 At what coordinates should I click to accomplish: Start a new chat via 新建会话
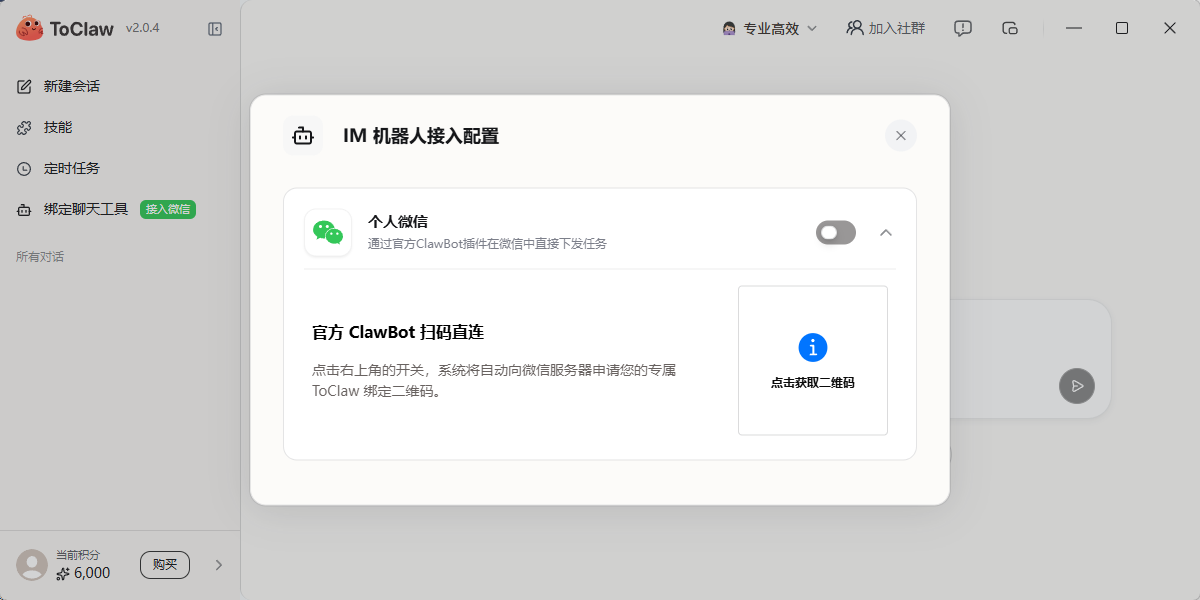71,86
